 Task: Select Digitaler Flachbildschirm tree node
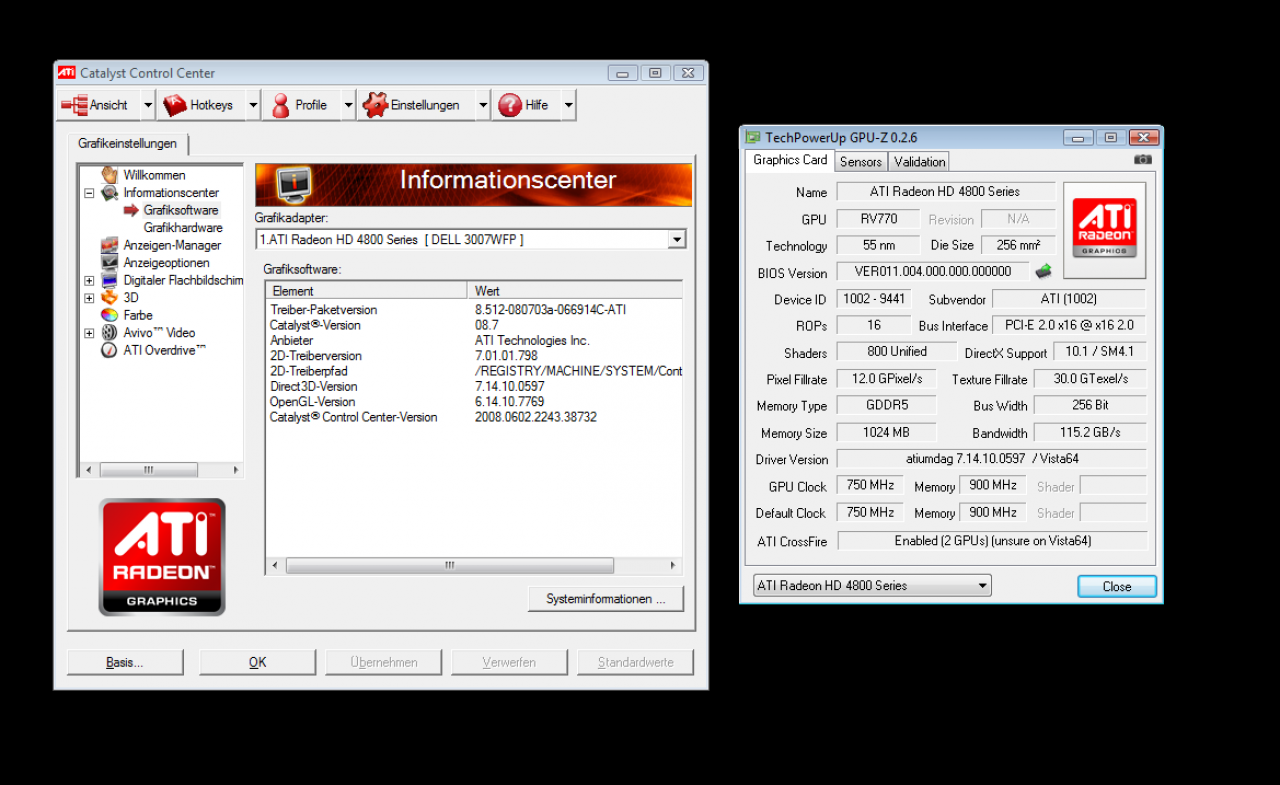183,280
